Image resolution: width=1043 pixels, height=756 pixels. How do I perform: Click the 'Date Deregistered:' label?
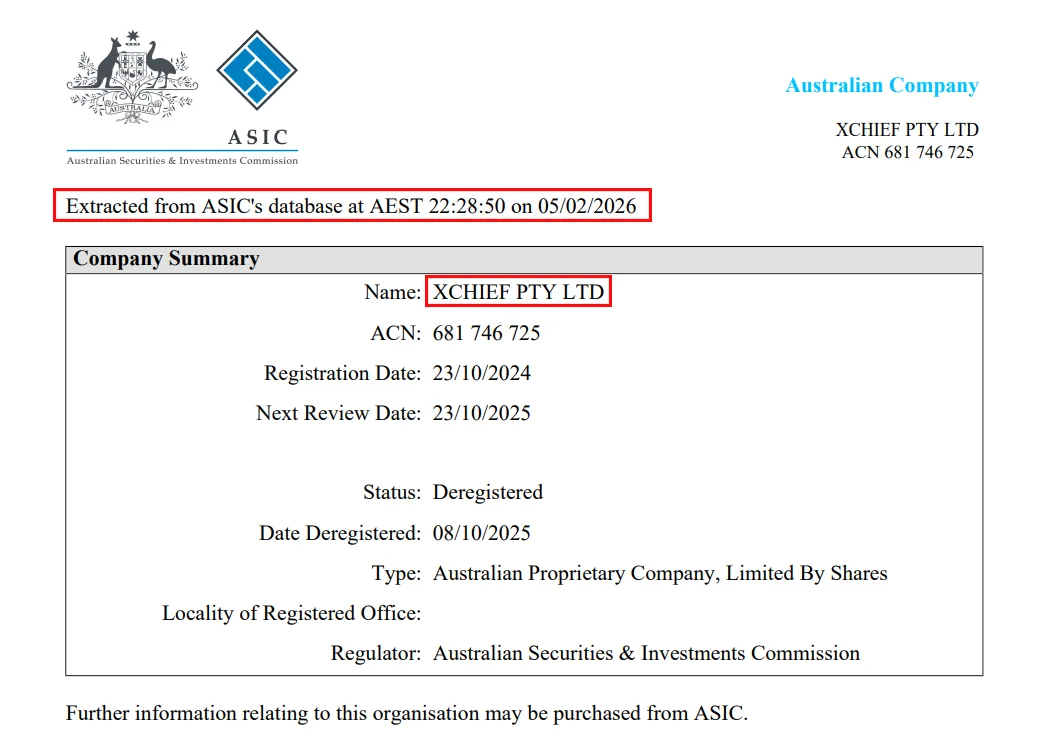(340, 533)
